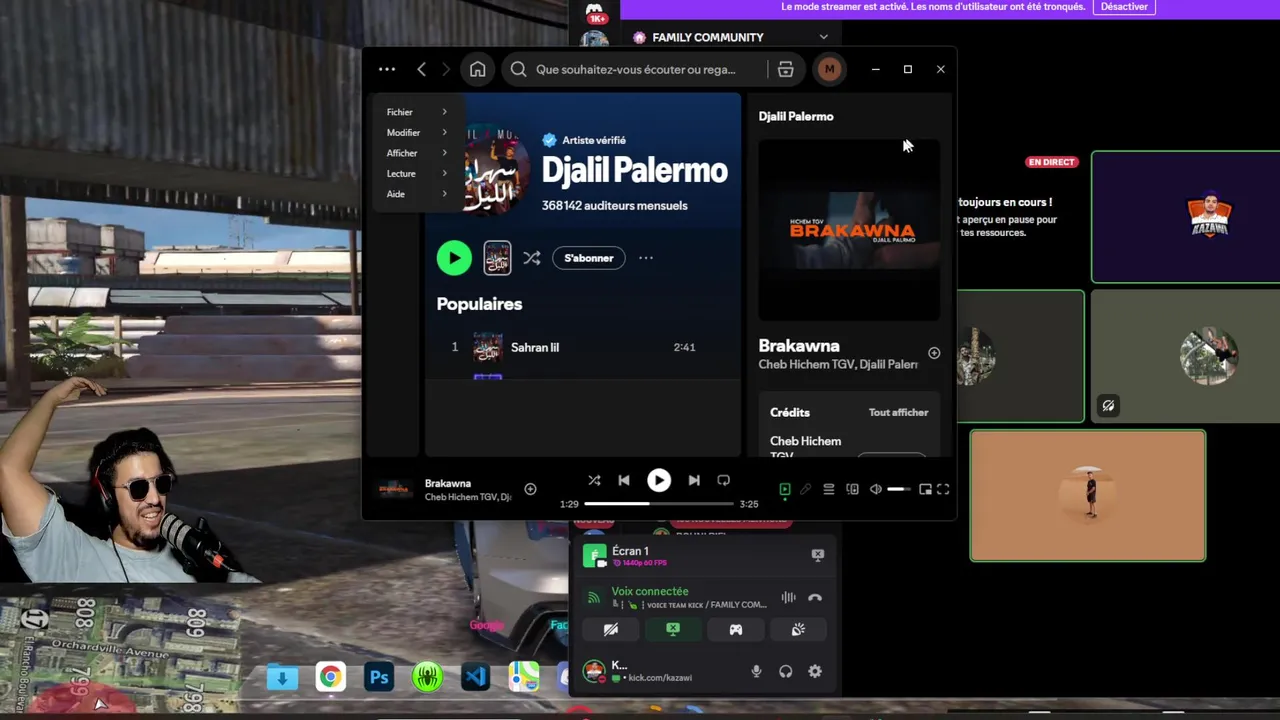Screen dimensions: 1280x720
Task: Toggle repeat in the player bar
Action: click(724, 480)
